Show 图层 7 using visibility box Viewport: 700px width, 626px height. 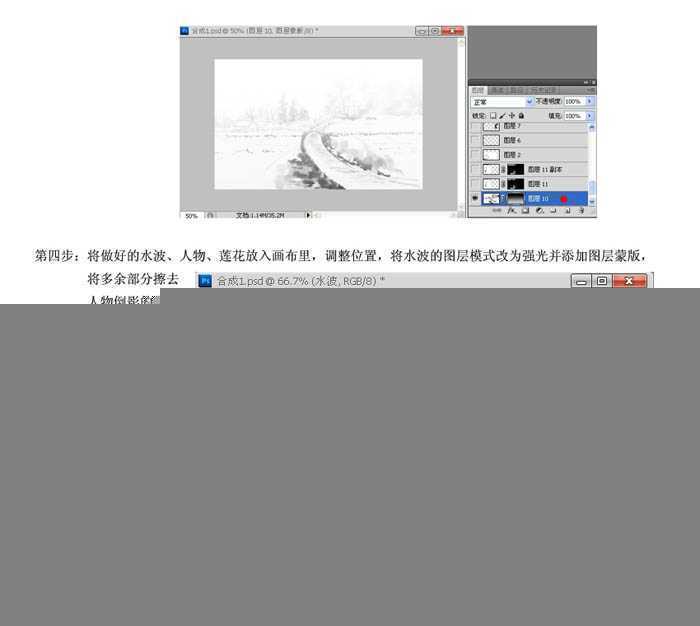pos(475,127)
